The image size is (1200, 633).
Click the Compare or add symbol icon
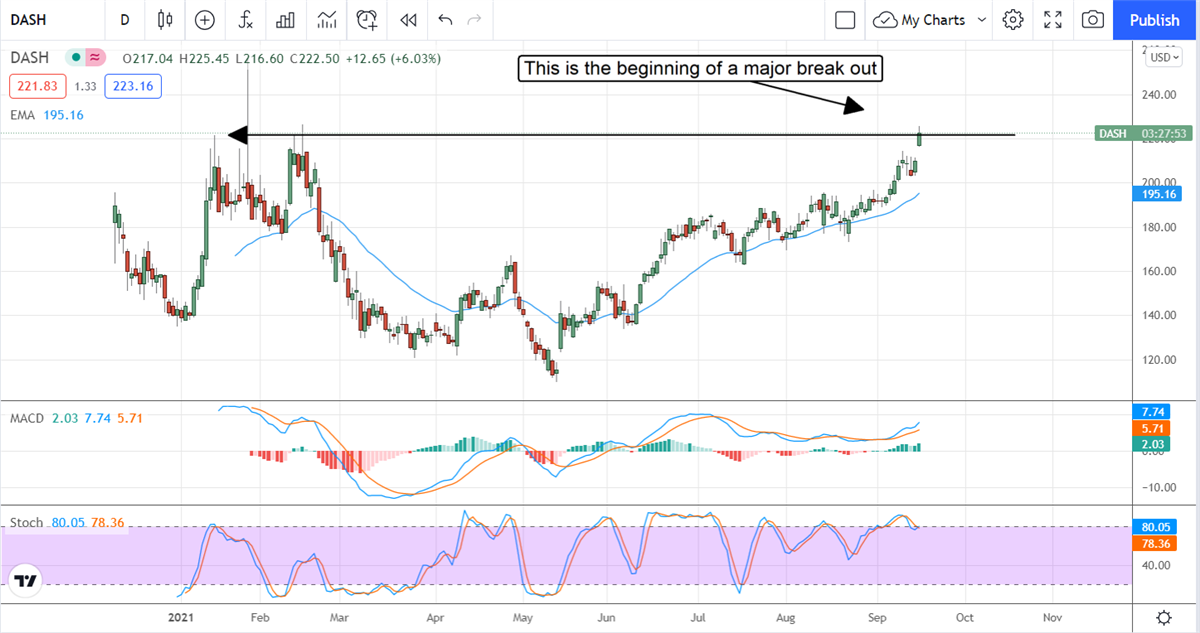coord(205,20)
